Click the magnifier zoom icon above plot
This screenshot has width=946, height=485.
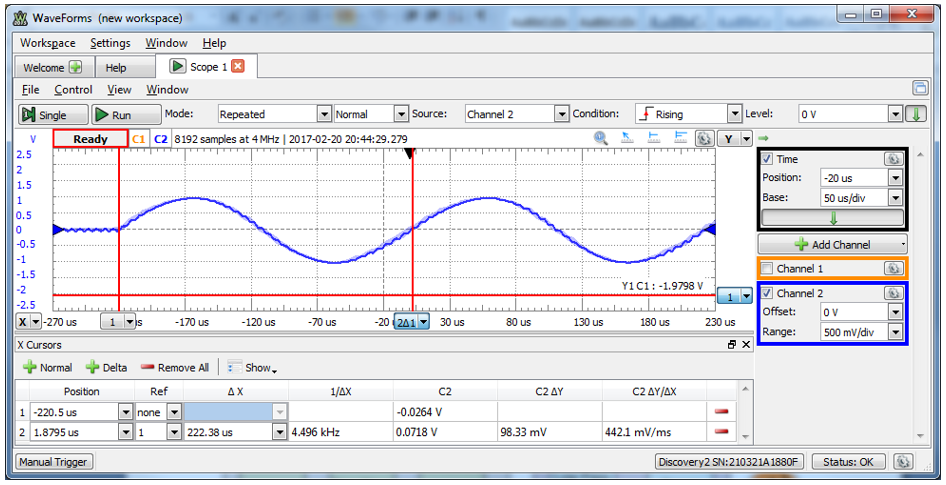pos(601,138)
